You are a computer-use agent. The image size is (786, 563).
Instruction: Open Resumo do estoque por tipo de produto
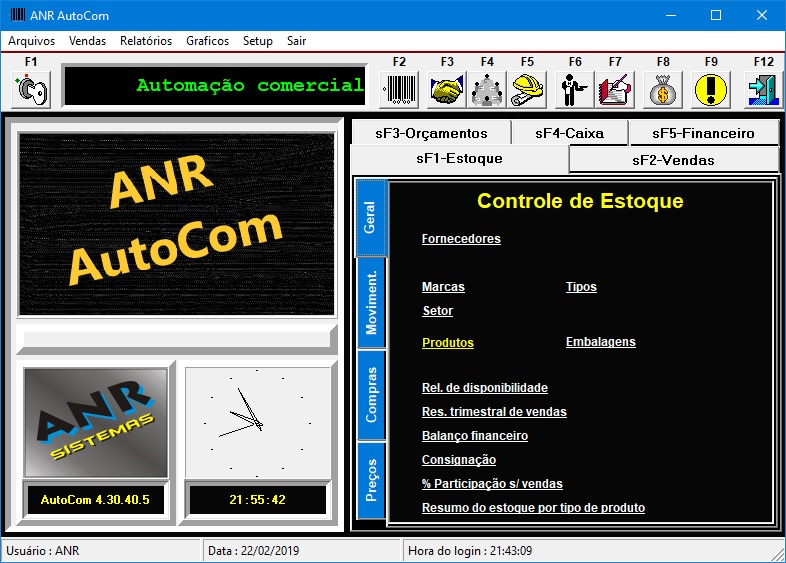click(x=533, y=508)
